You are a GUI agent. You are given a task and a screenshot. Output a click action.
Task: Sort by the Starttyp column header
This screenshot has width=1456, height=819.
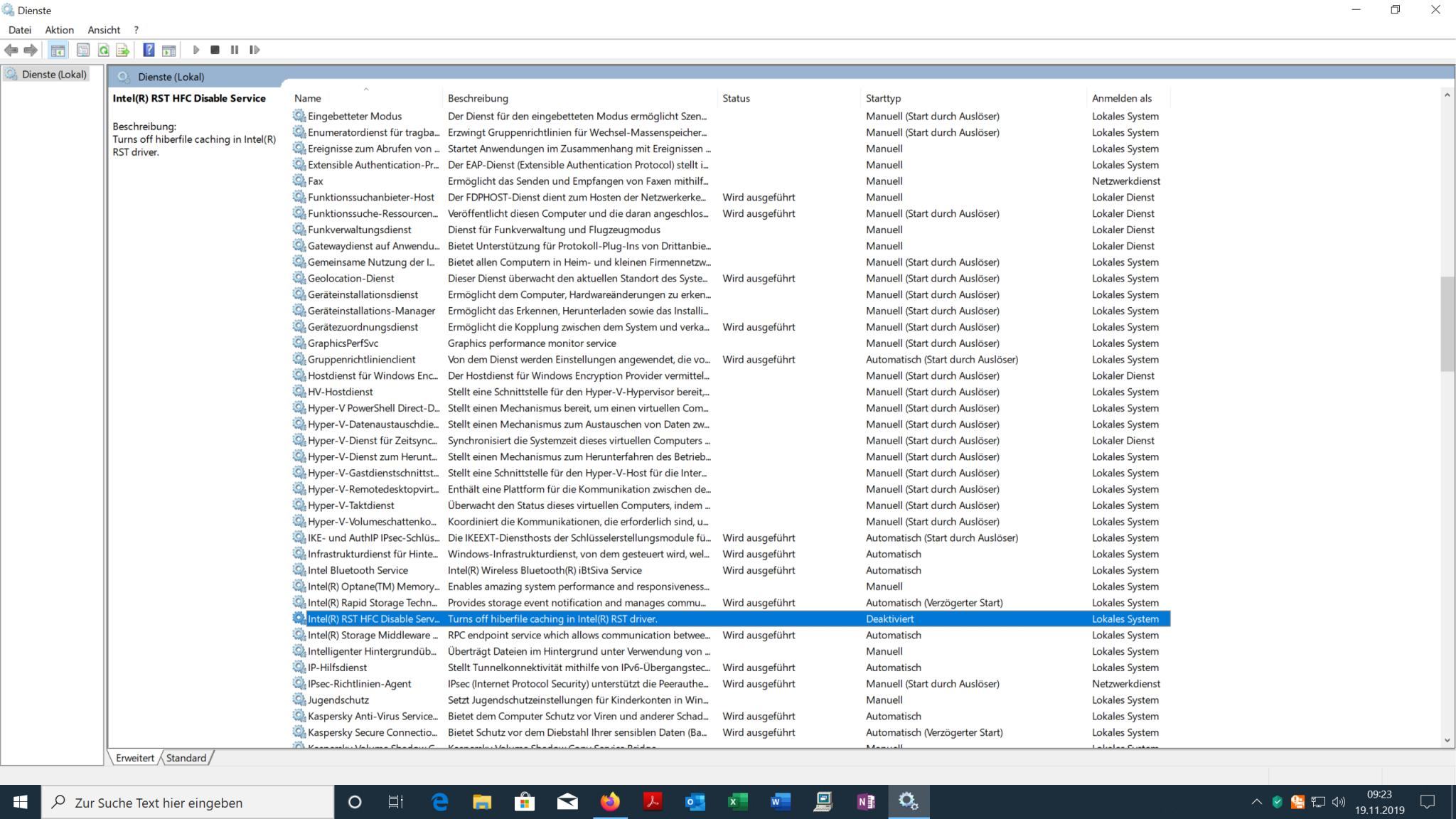click(x=974, y=98)
